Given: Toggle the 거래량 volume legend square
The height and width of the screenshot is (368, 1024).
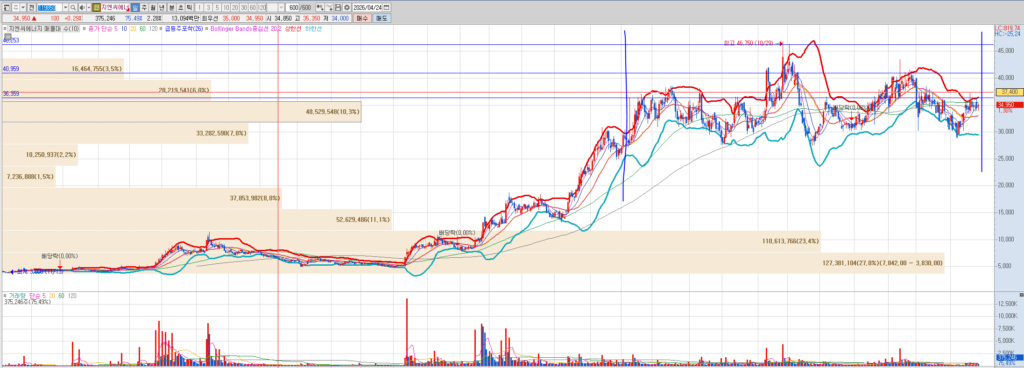Looking at the screenshot, I should click(5, 295).
